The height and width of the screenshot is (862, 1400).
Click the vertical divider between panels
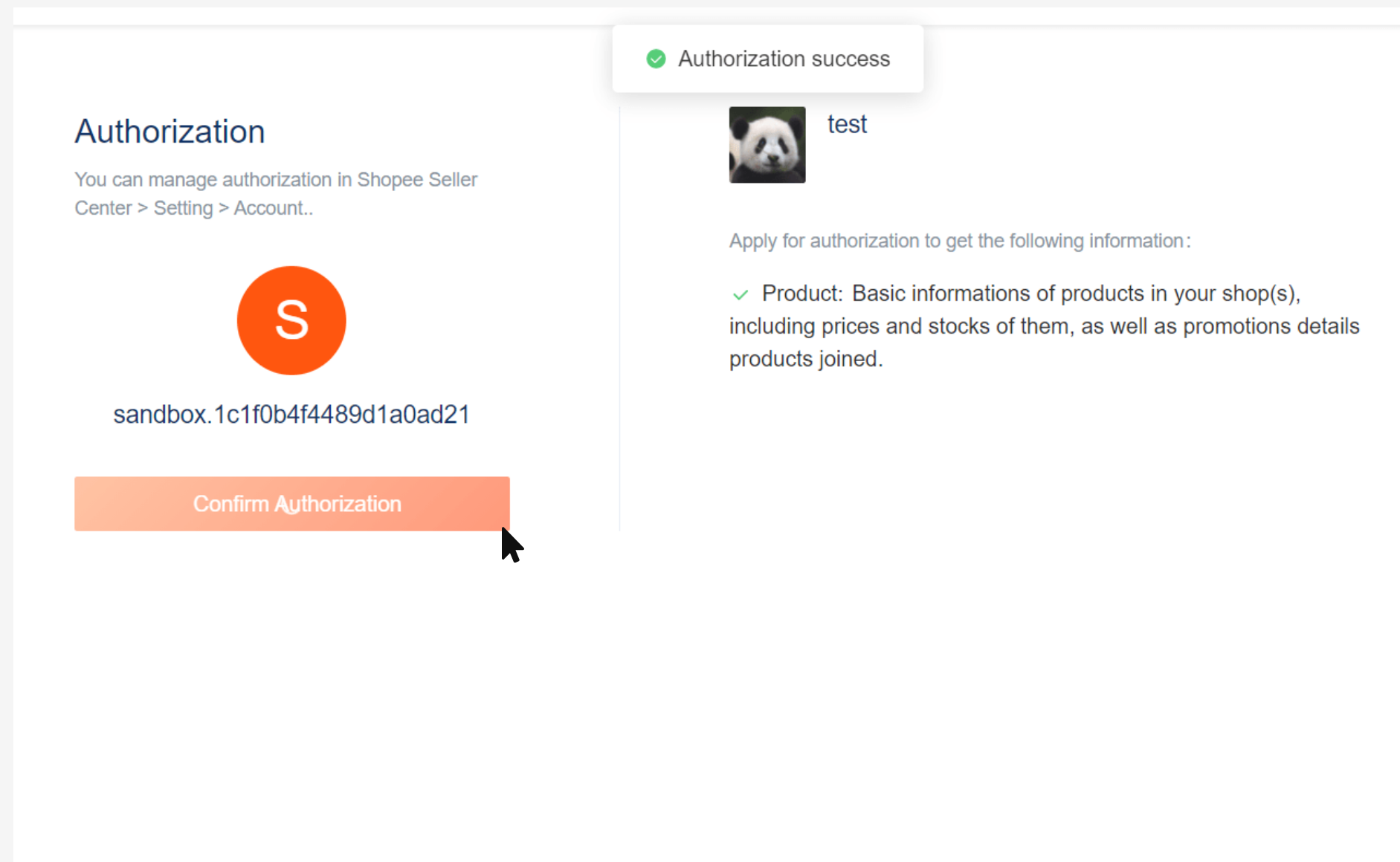point(619,320)
